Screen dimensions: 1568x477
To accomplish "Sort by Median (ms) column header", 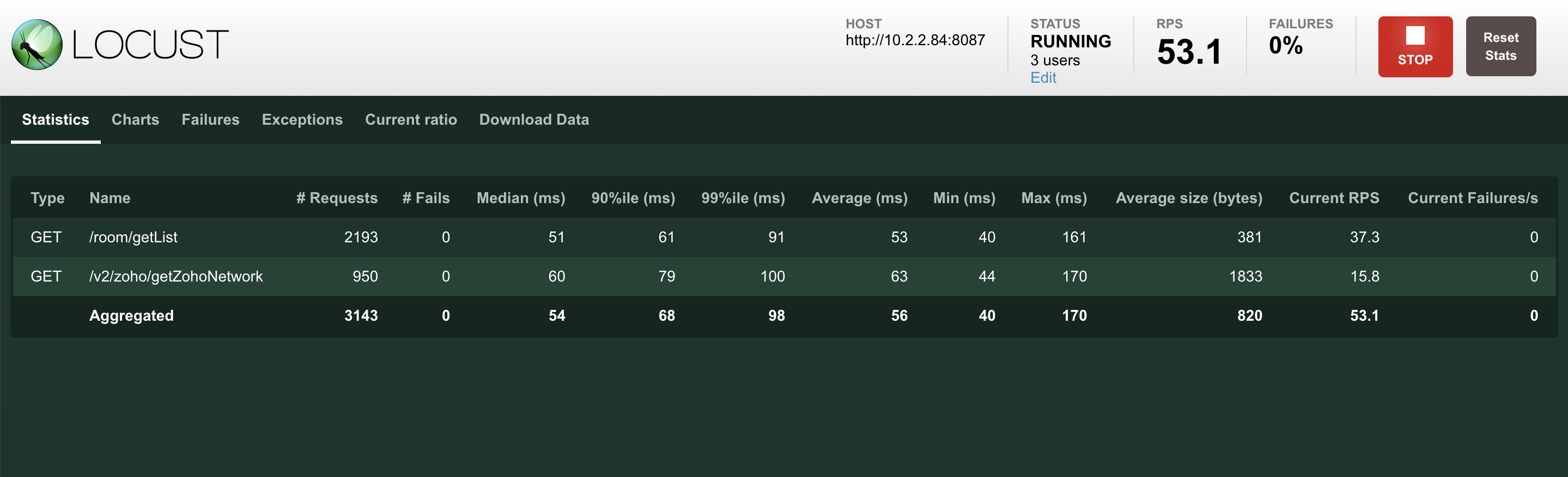I will pos(520,198).
